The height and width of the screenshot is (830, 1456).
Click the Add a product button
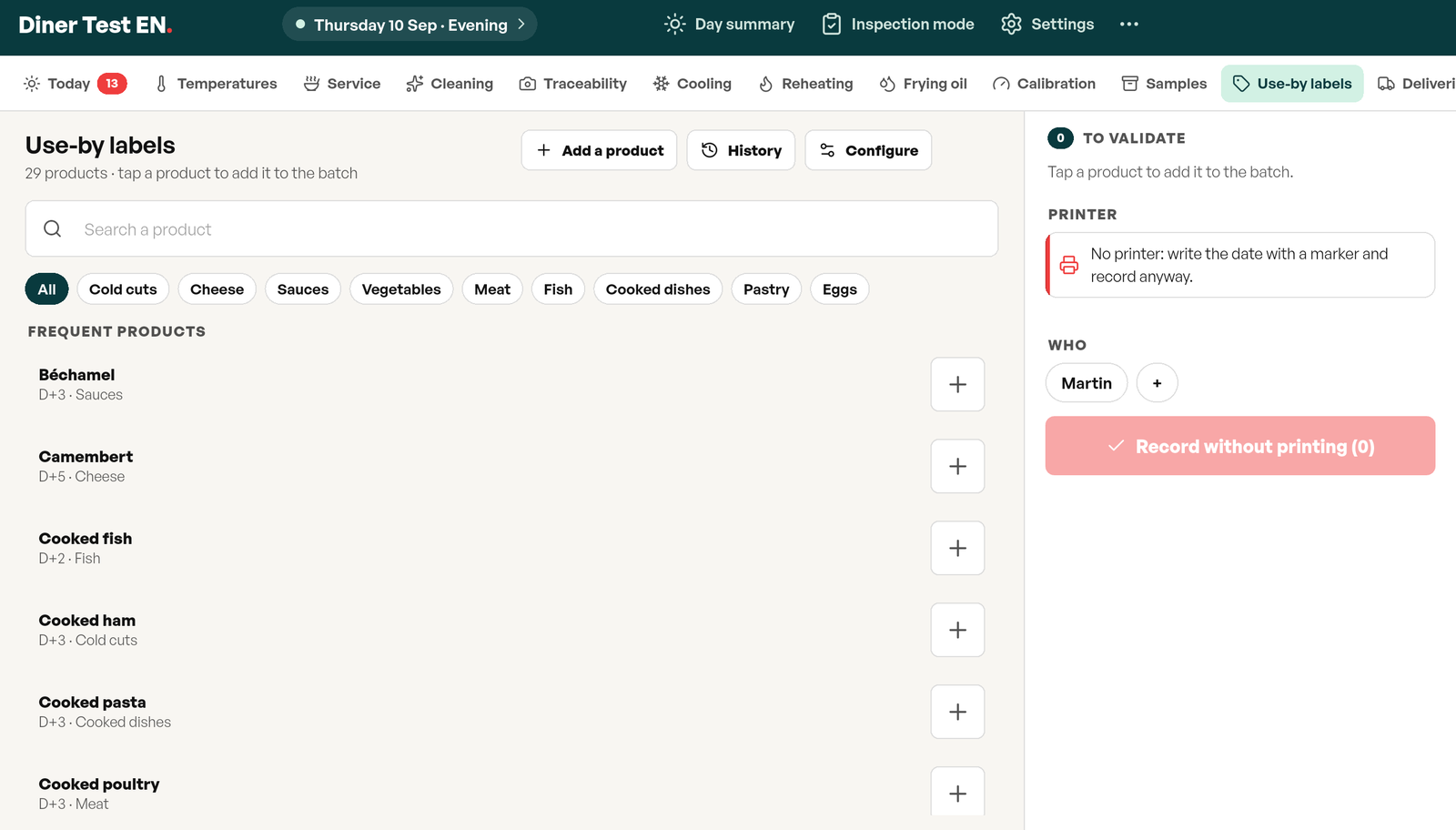(599, 150)
